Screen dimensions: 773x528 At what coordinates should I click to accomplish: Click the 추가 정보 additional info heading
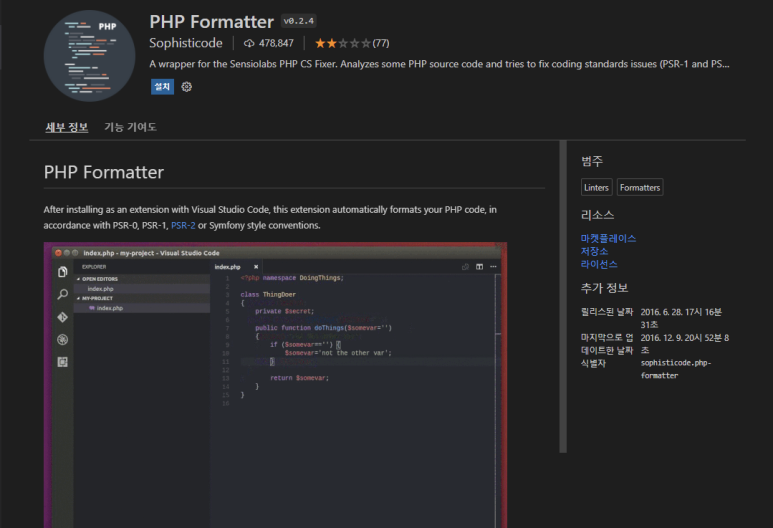click(604, 288)
